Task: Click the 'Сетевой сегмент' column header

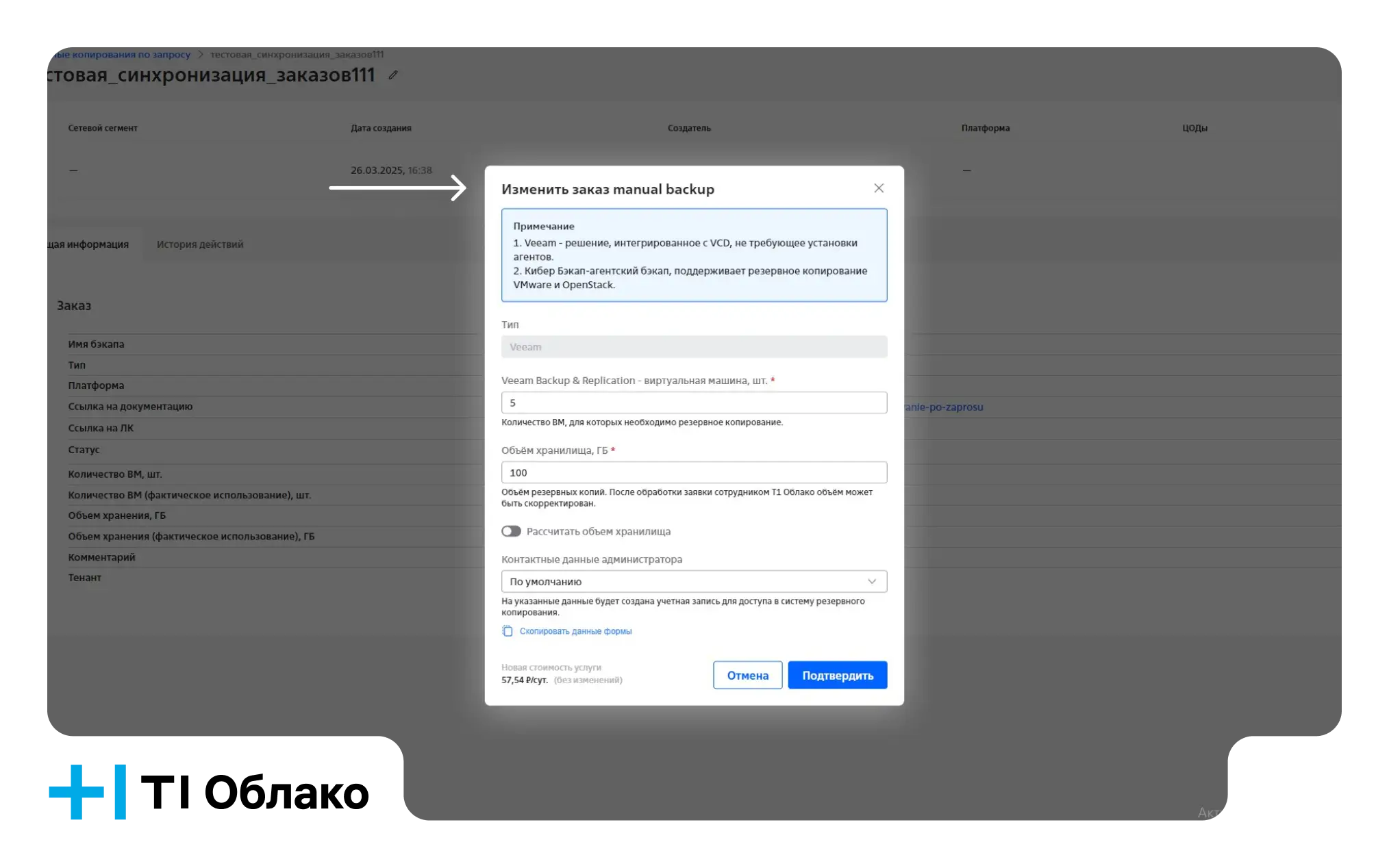Action: [103, 128]
